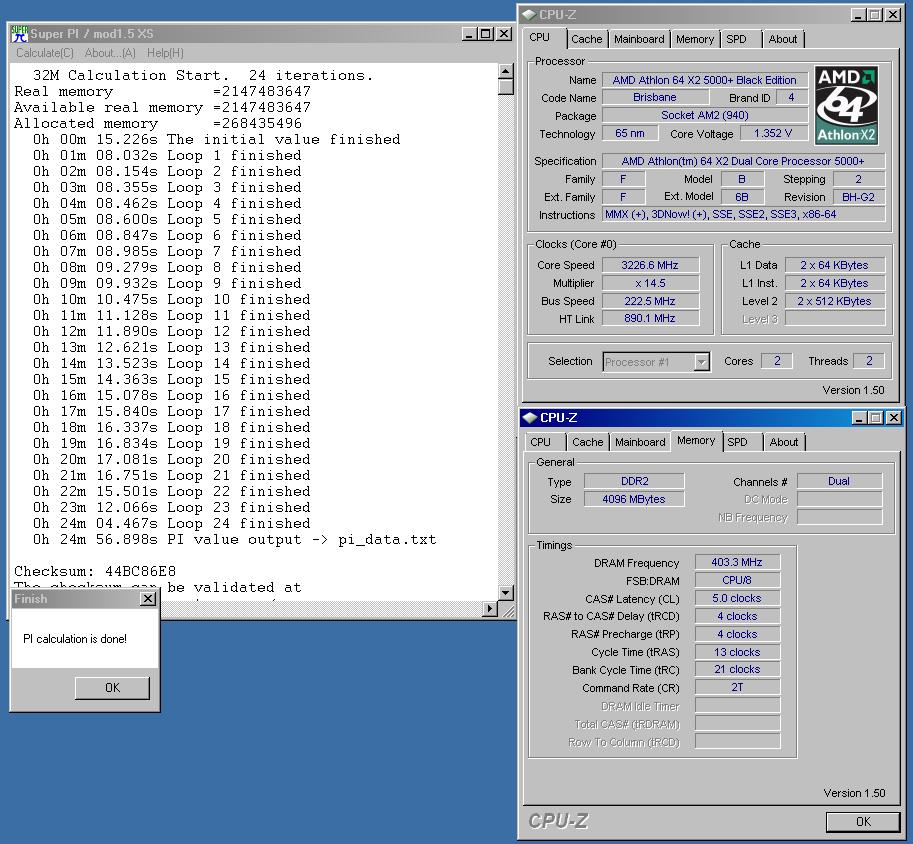Select Memory tab in lower CPU-Z window

point(696,440)
